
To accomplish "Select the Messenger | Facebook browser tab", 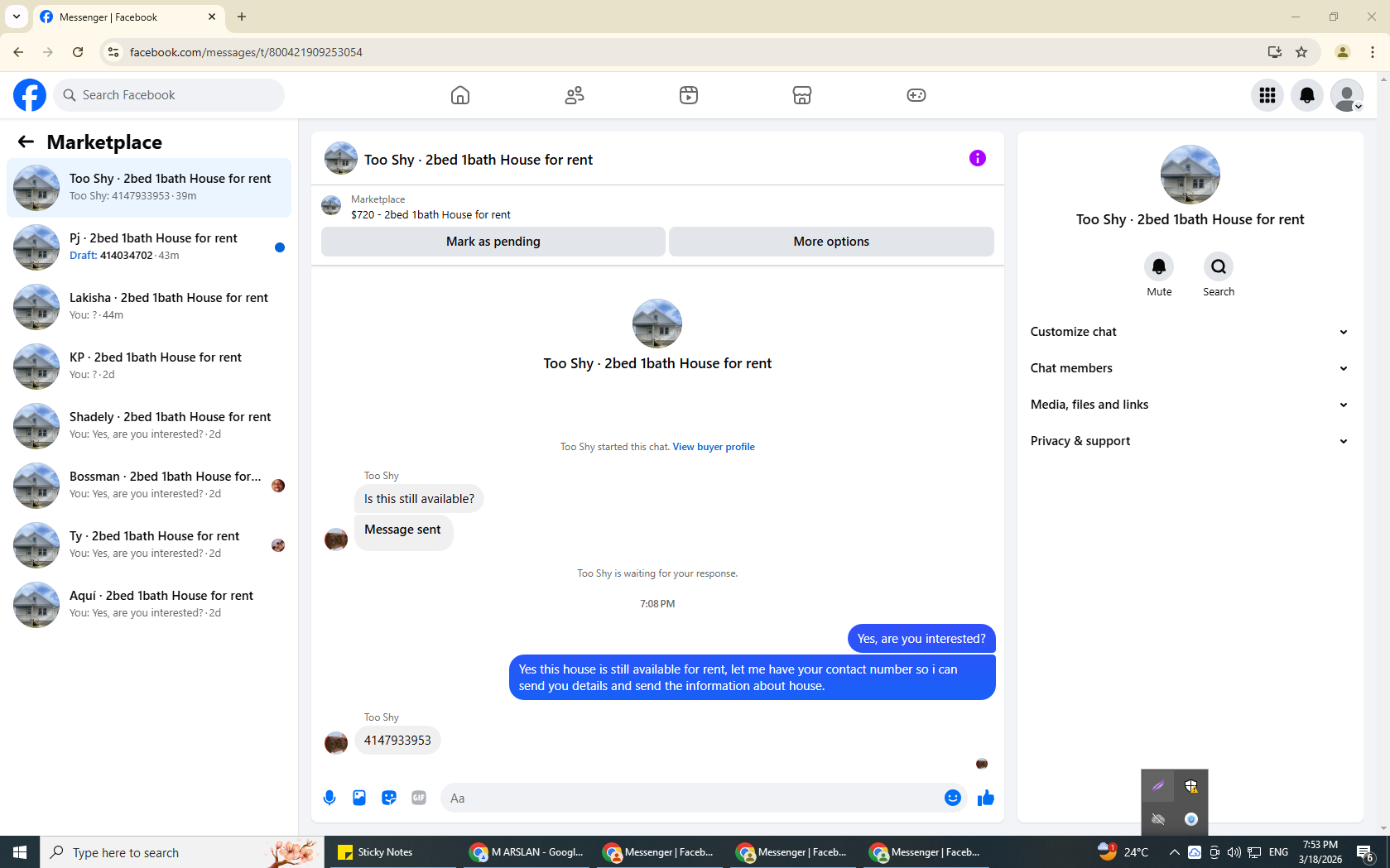I will 128,17.
